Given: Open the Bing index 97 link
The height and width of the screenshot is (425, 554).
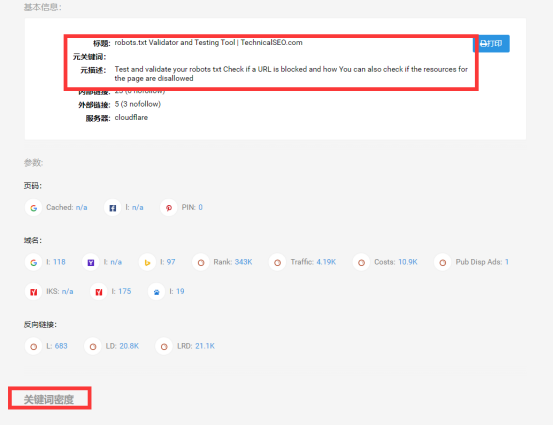Looking at the screenshot, I should 171,262.
